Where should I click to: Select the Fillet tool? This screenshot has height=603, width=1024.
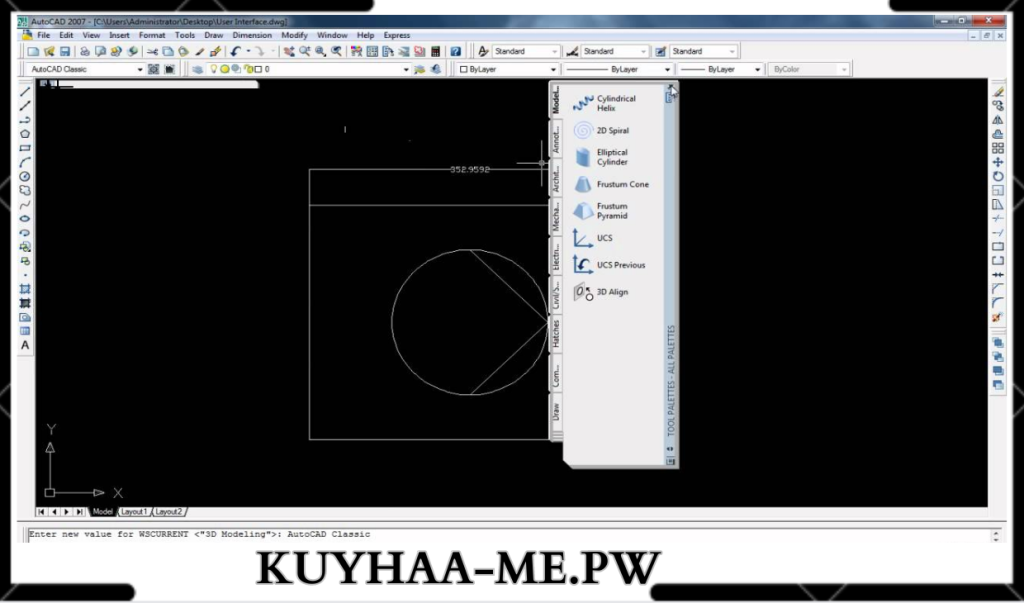(998, 303)
